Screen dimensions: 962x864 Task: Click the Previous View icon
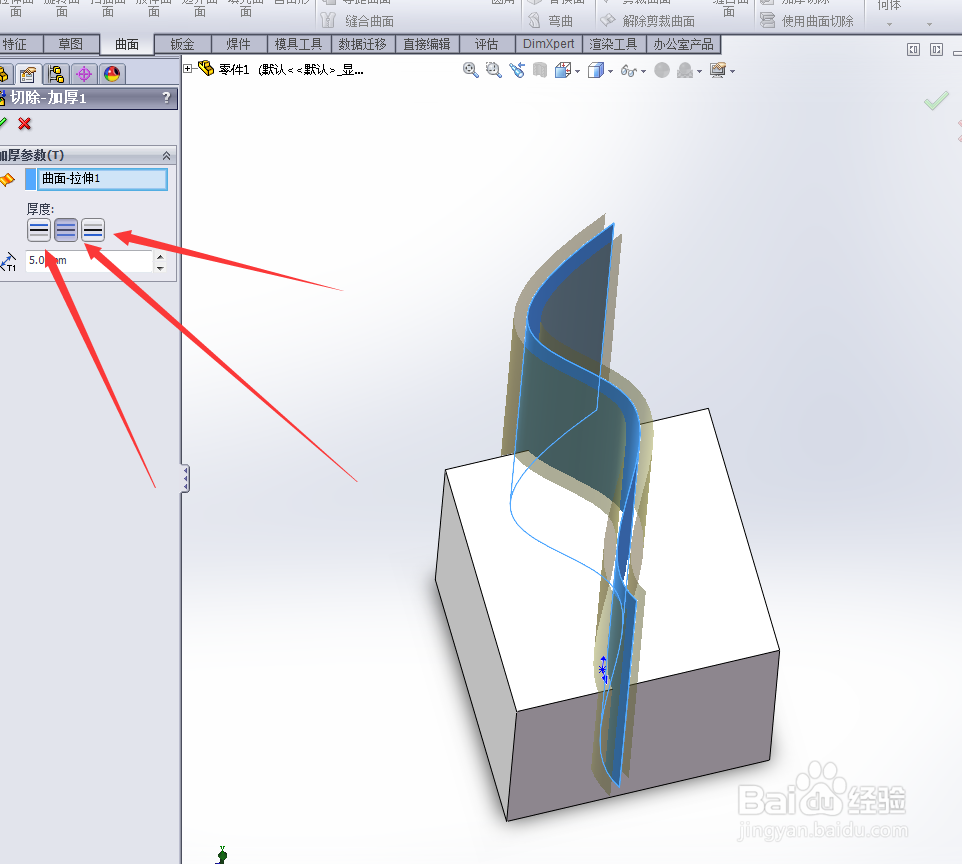click(517, 71)
